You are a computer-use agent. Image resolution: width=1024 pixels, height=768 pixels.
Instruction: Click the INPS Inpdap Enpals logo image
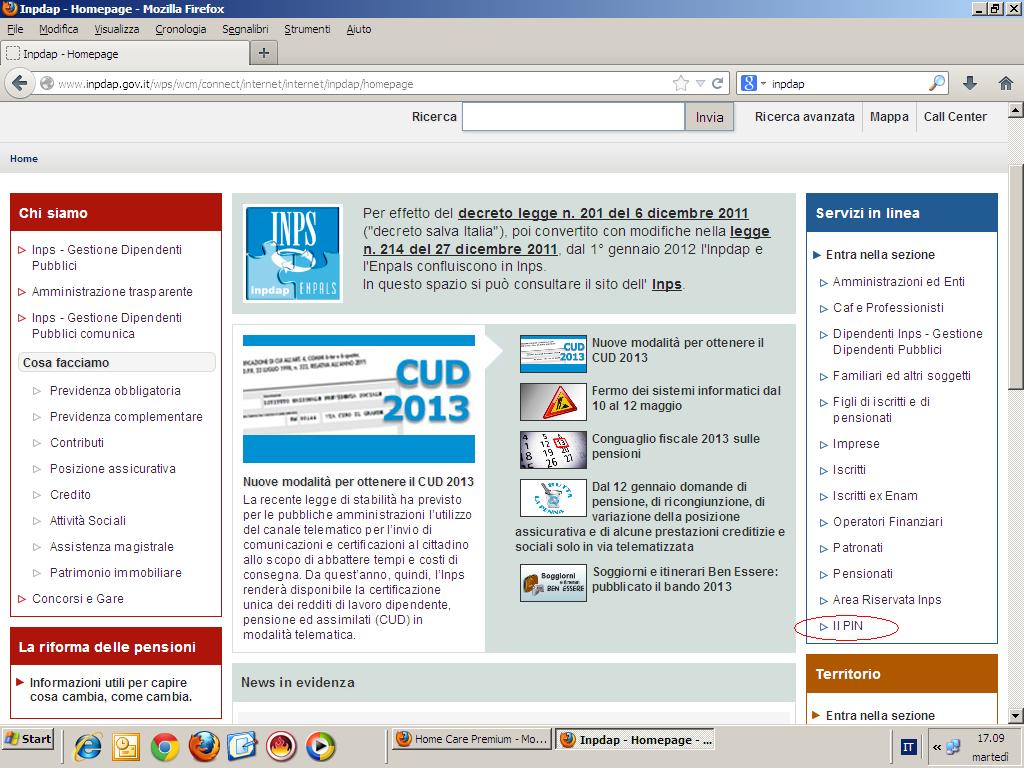(x=293, y=253)
